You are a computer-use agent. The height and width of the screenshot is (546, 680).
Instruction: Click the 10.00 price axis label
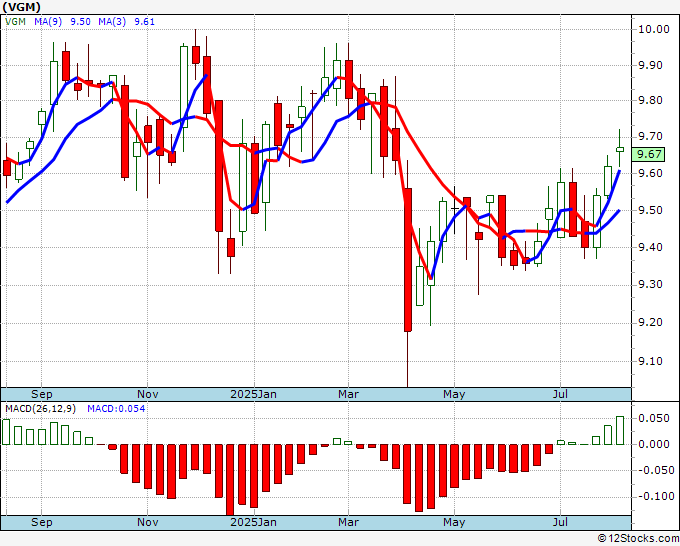tap(654, 29)
